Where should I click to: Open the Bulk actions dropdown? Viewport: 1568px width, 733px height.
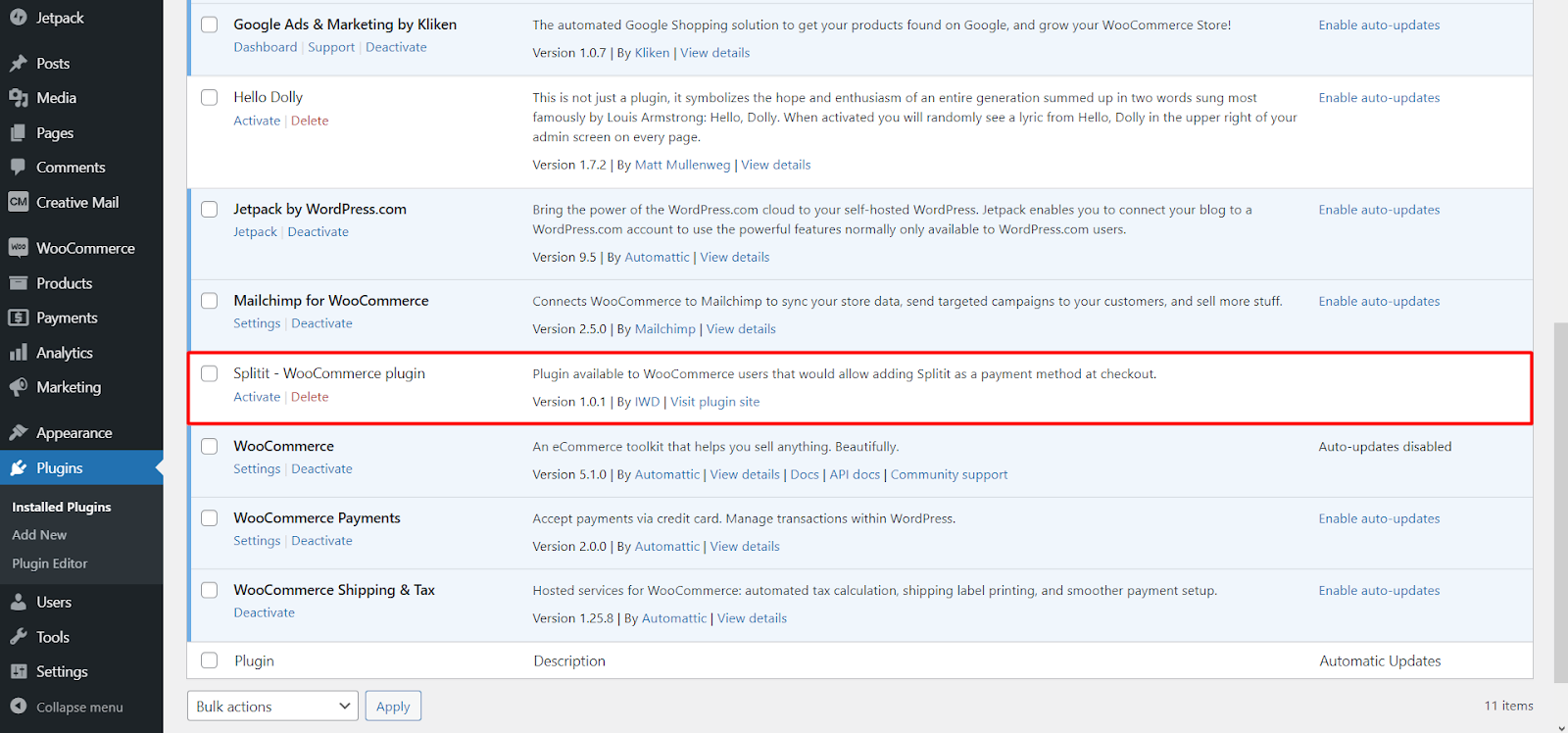[273, 707]
